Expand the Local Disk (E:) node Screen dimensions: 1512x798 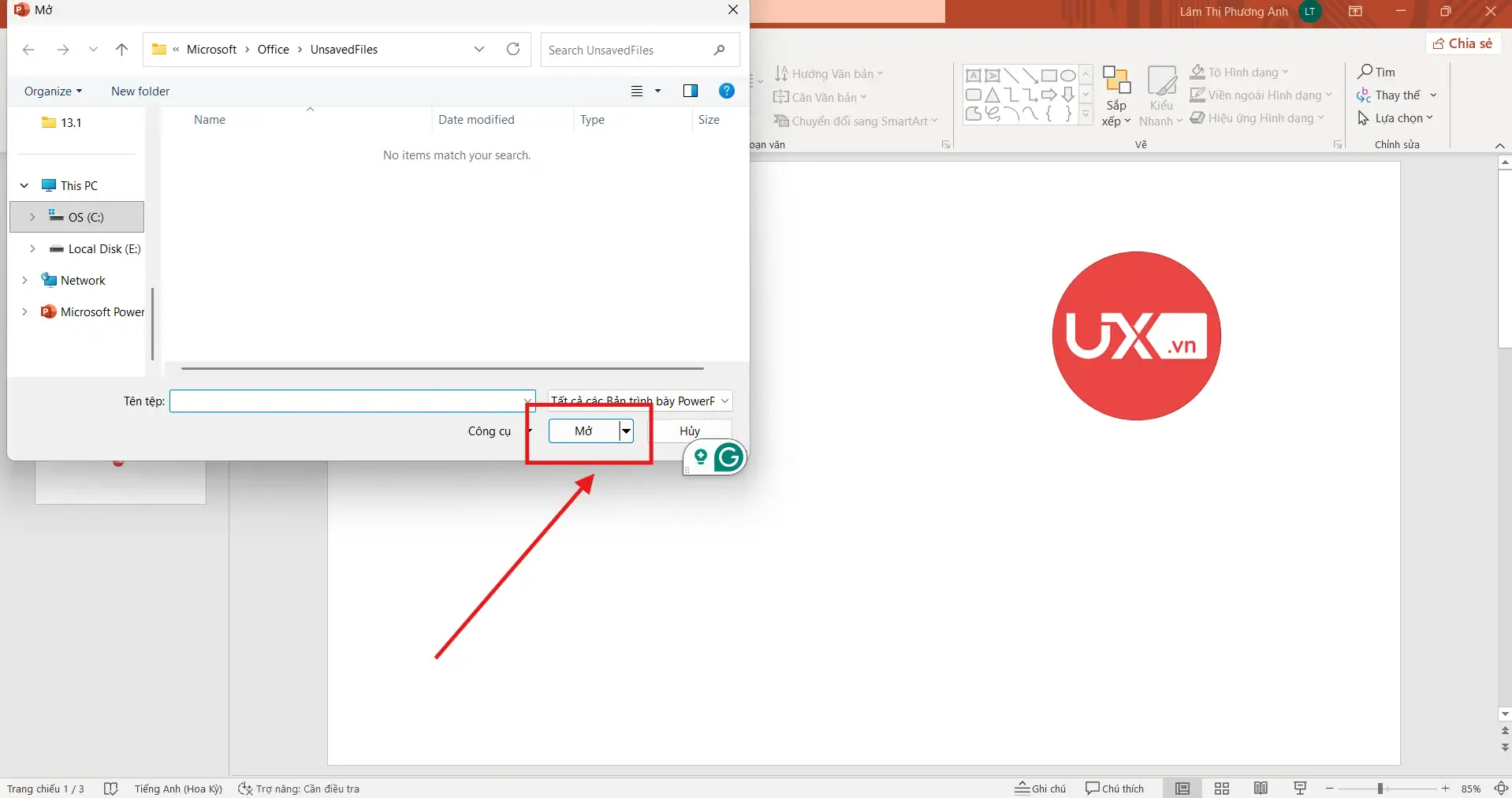(32, 248)
